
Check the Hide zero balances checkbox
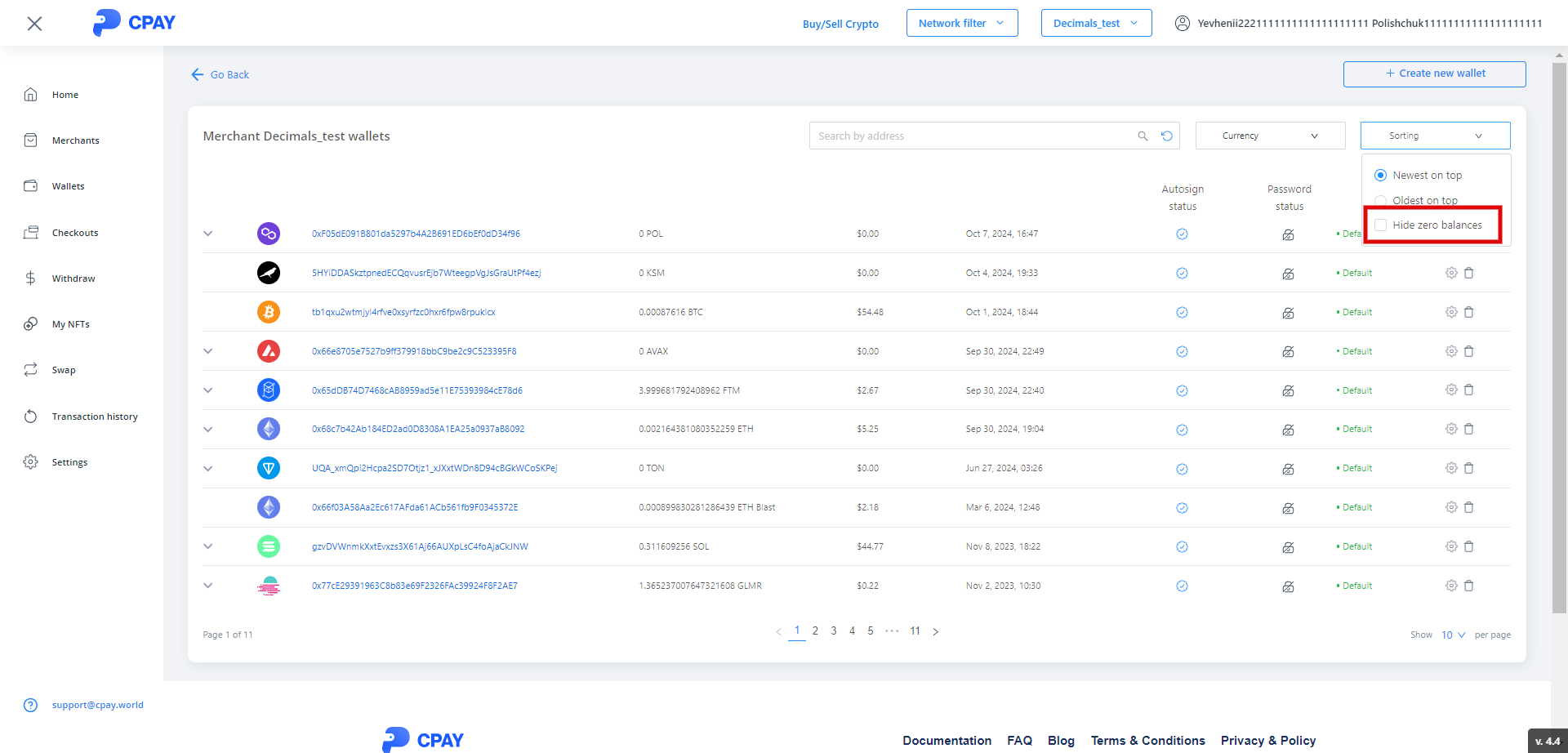[x=1381, y=225]
